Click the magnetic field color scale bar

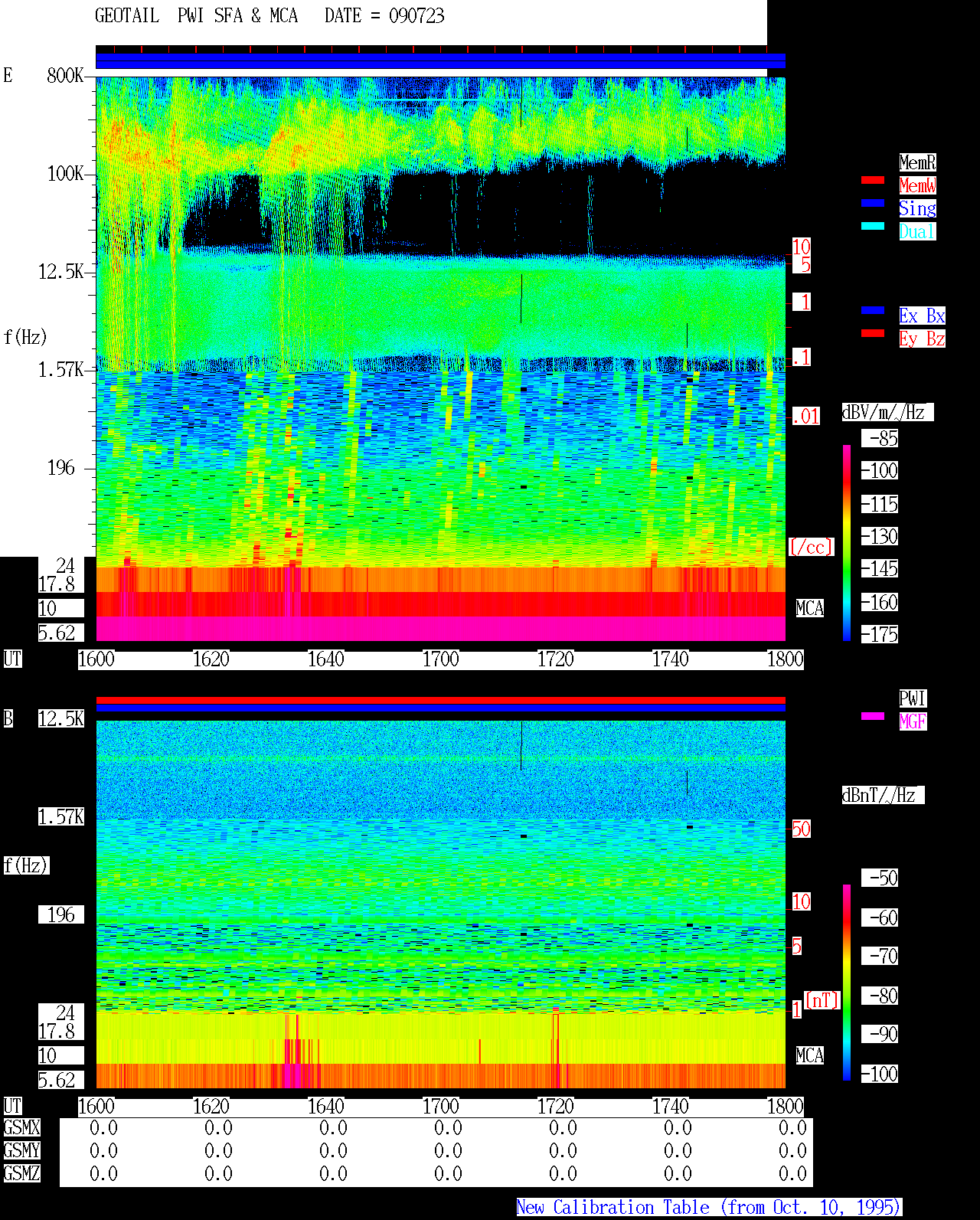[x=847, y=983]
